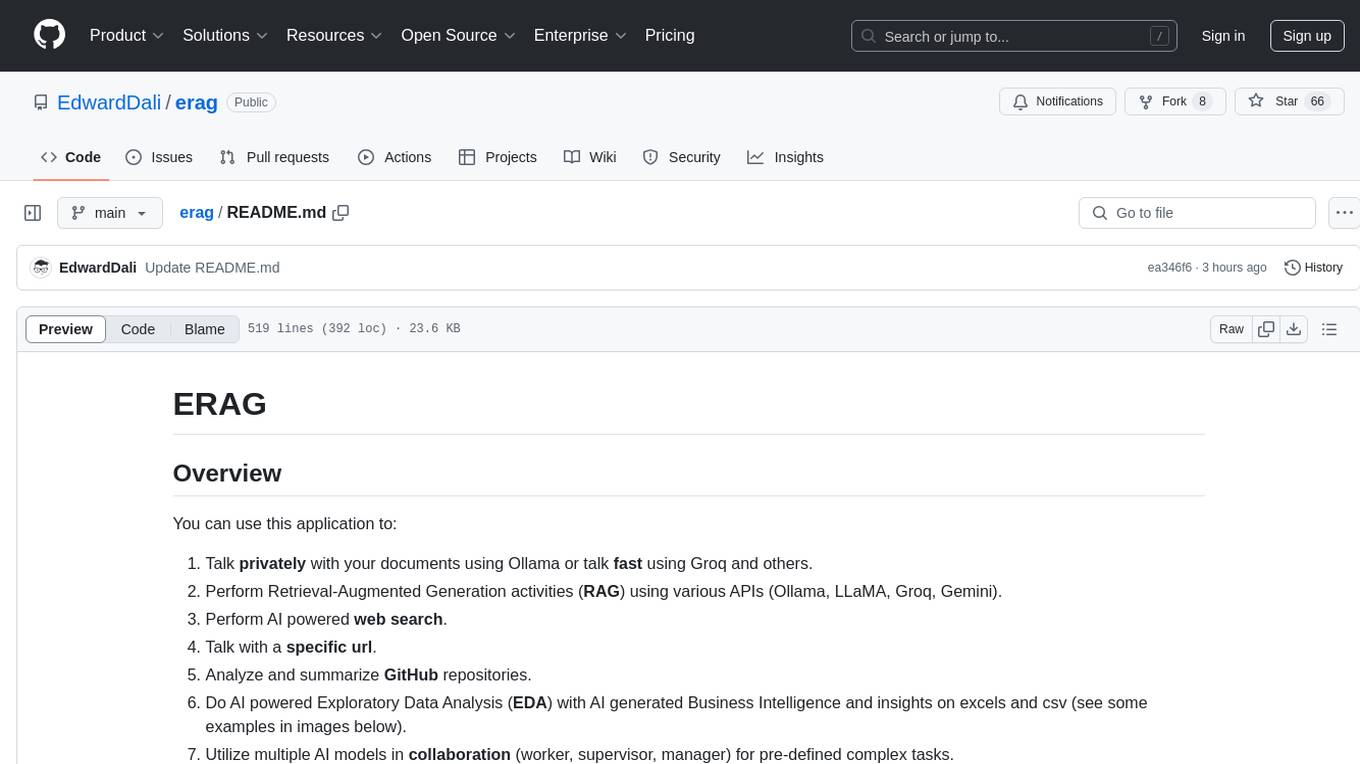Viewport: 1360px width, 764px height.
Task: Fork the repository
Action: 1175,102
